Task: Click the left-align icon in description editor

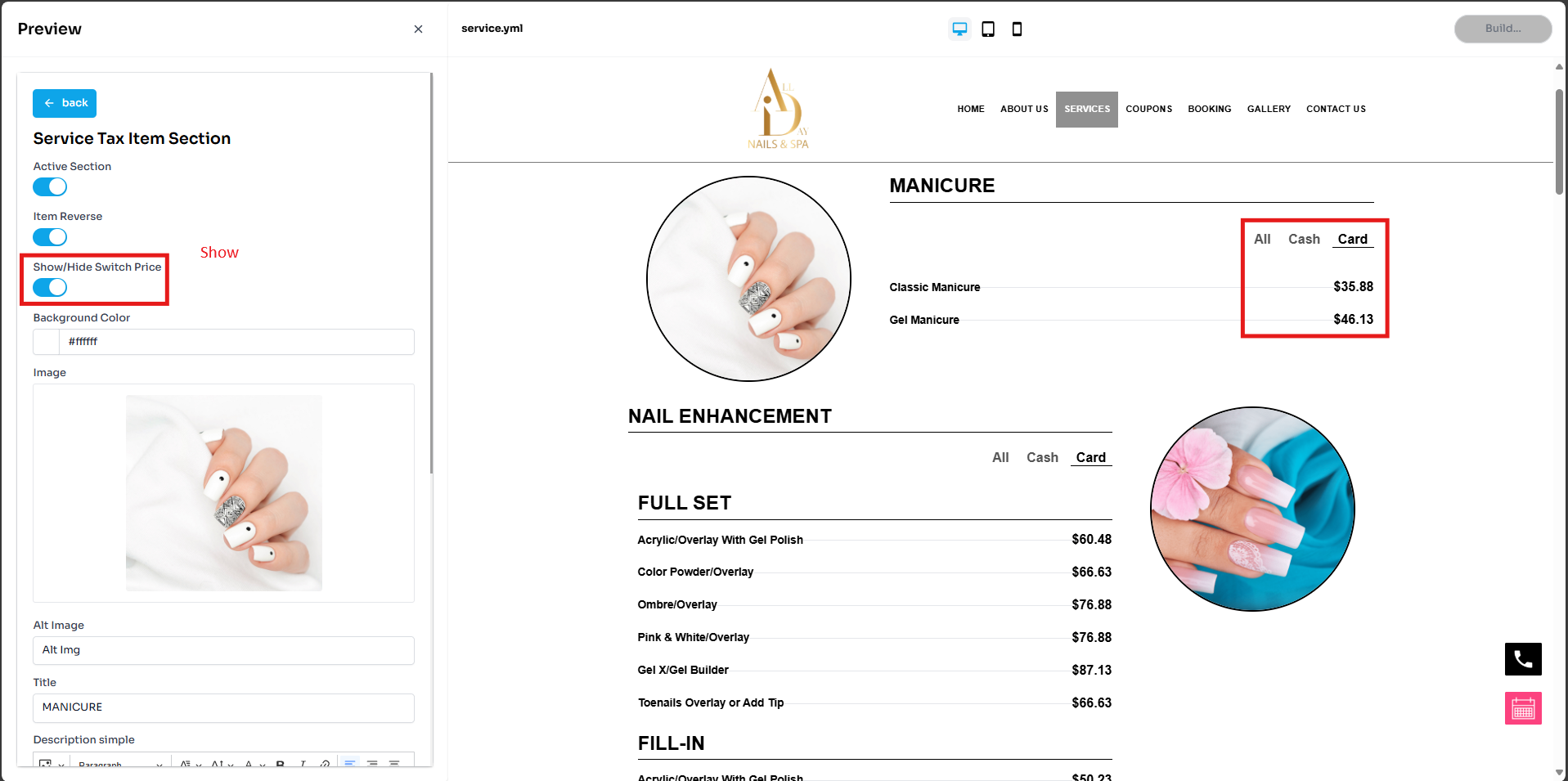Action: pos(350,763)
